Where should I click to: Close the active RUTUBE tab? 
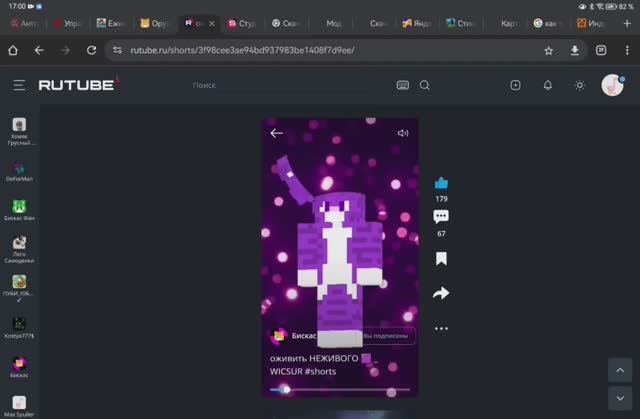pos(212,23)
